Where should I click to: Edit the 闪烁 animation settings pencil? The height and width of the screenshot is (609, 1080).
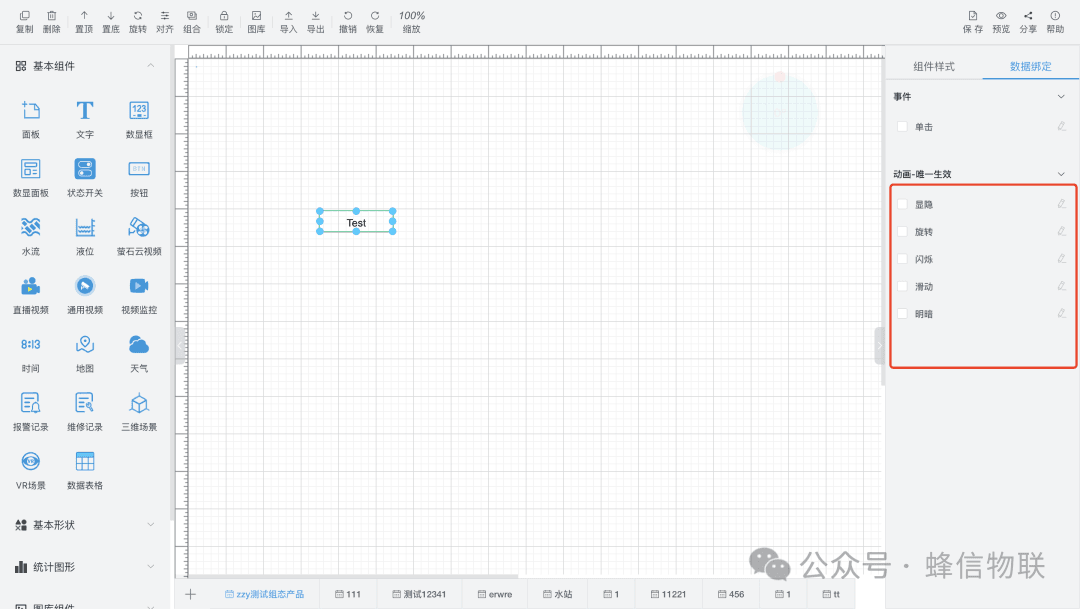point(1061,258)
